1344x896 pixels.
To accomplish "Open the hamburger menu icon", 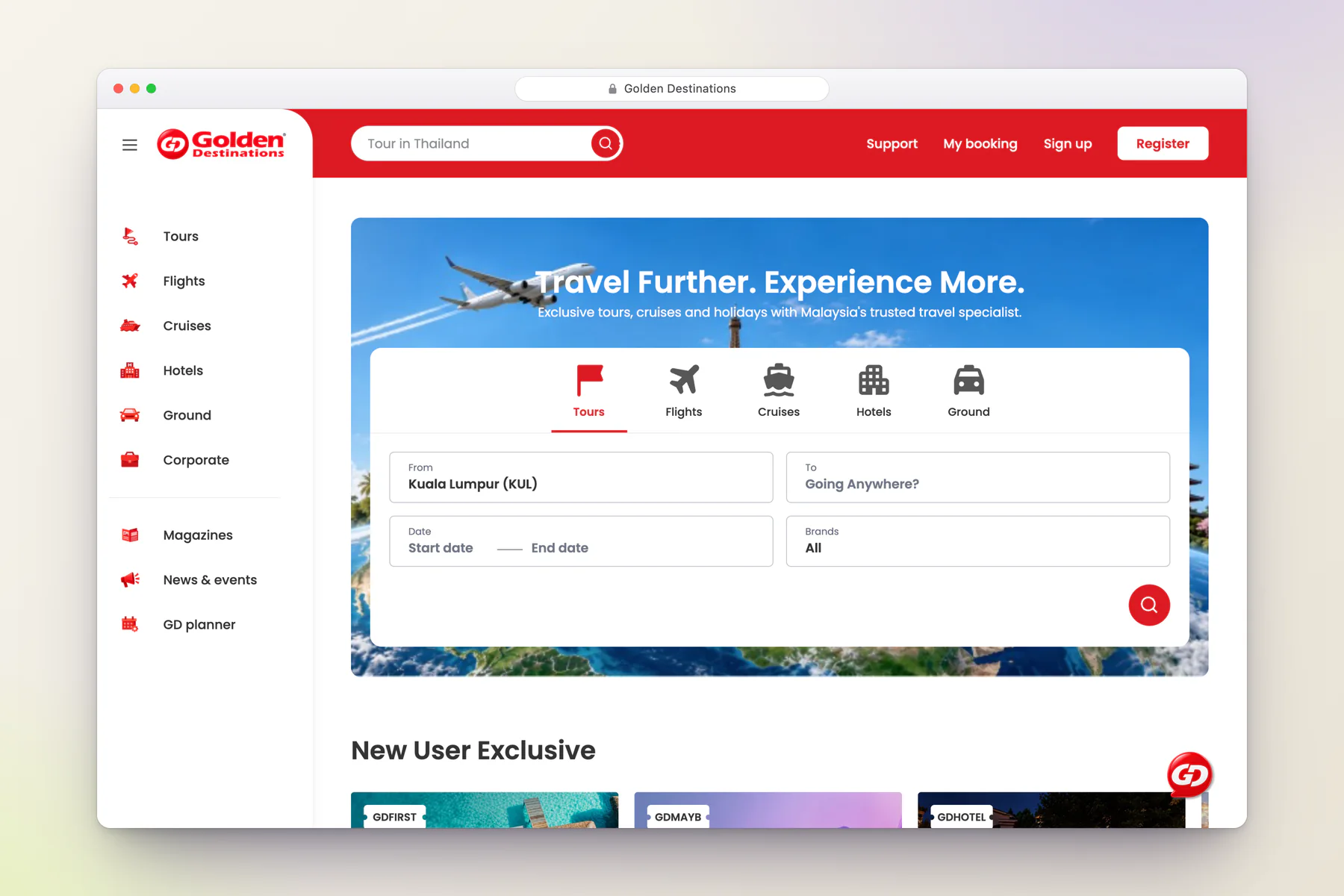I will (130, 145).
